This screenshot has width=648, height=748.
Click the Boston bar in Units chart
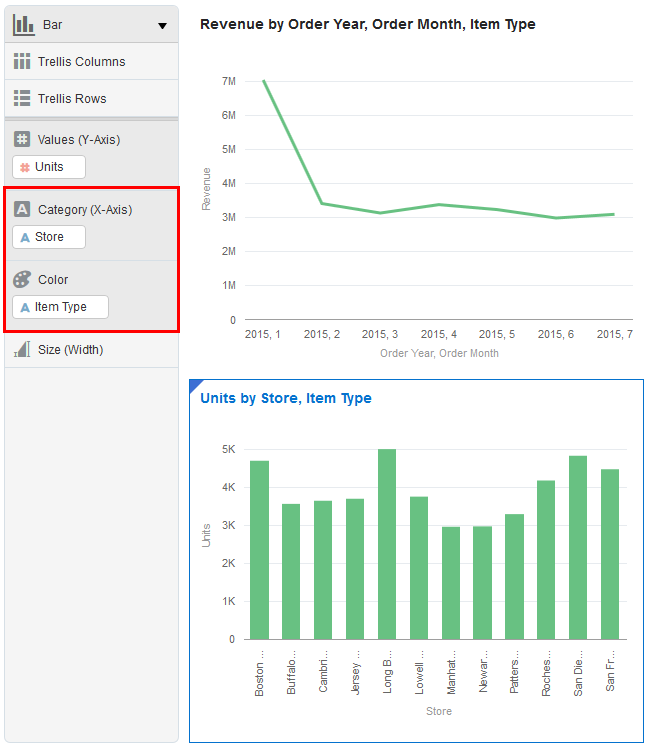260,550
